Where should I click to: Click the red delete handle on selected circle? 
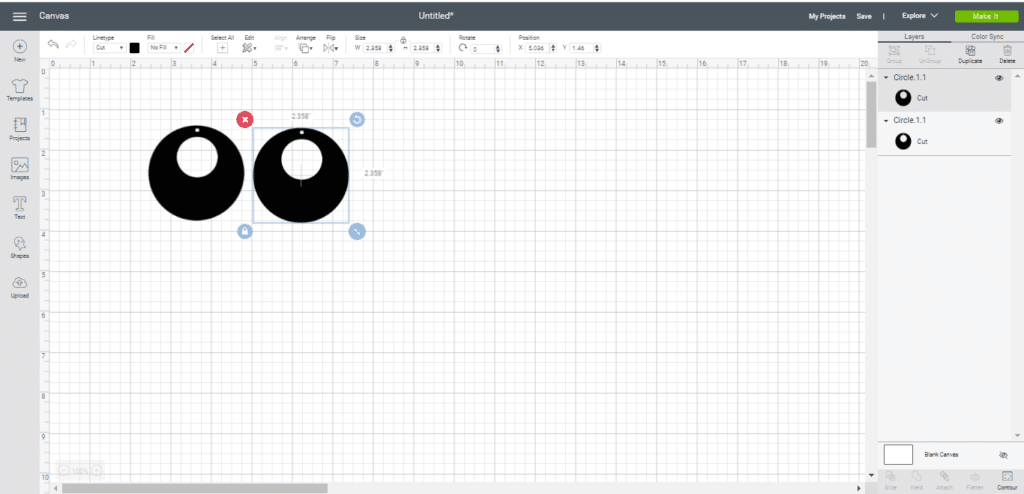pos(245,119)
